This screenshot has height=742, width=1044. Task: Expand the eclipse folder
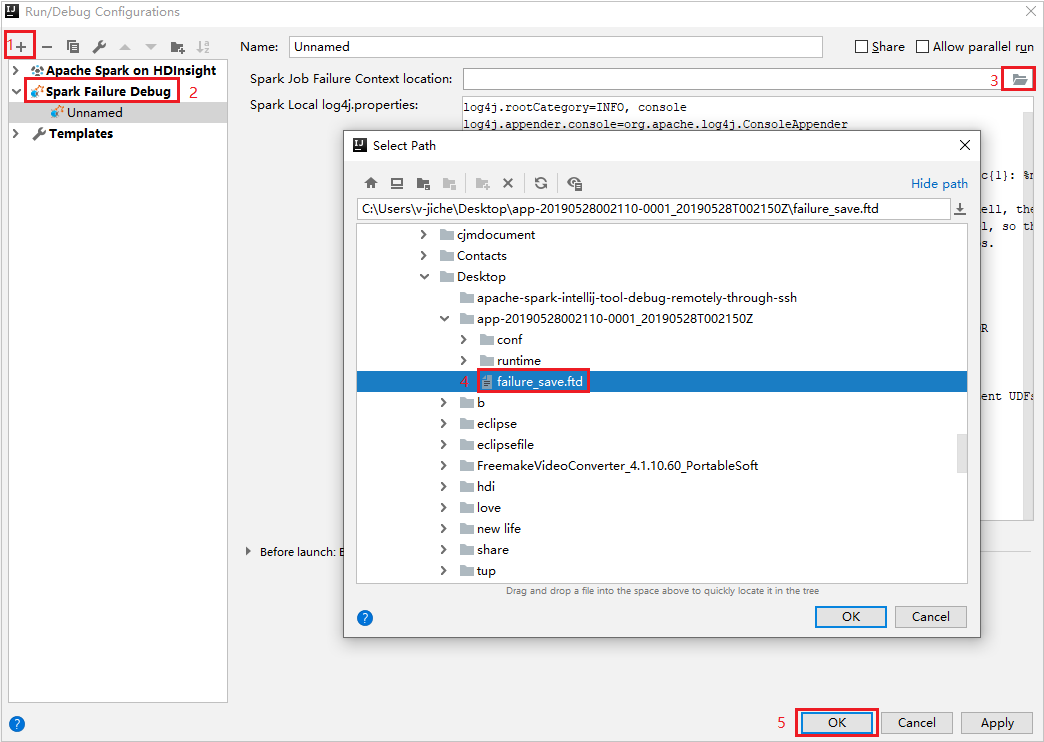tap(446, 423)
